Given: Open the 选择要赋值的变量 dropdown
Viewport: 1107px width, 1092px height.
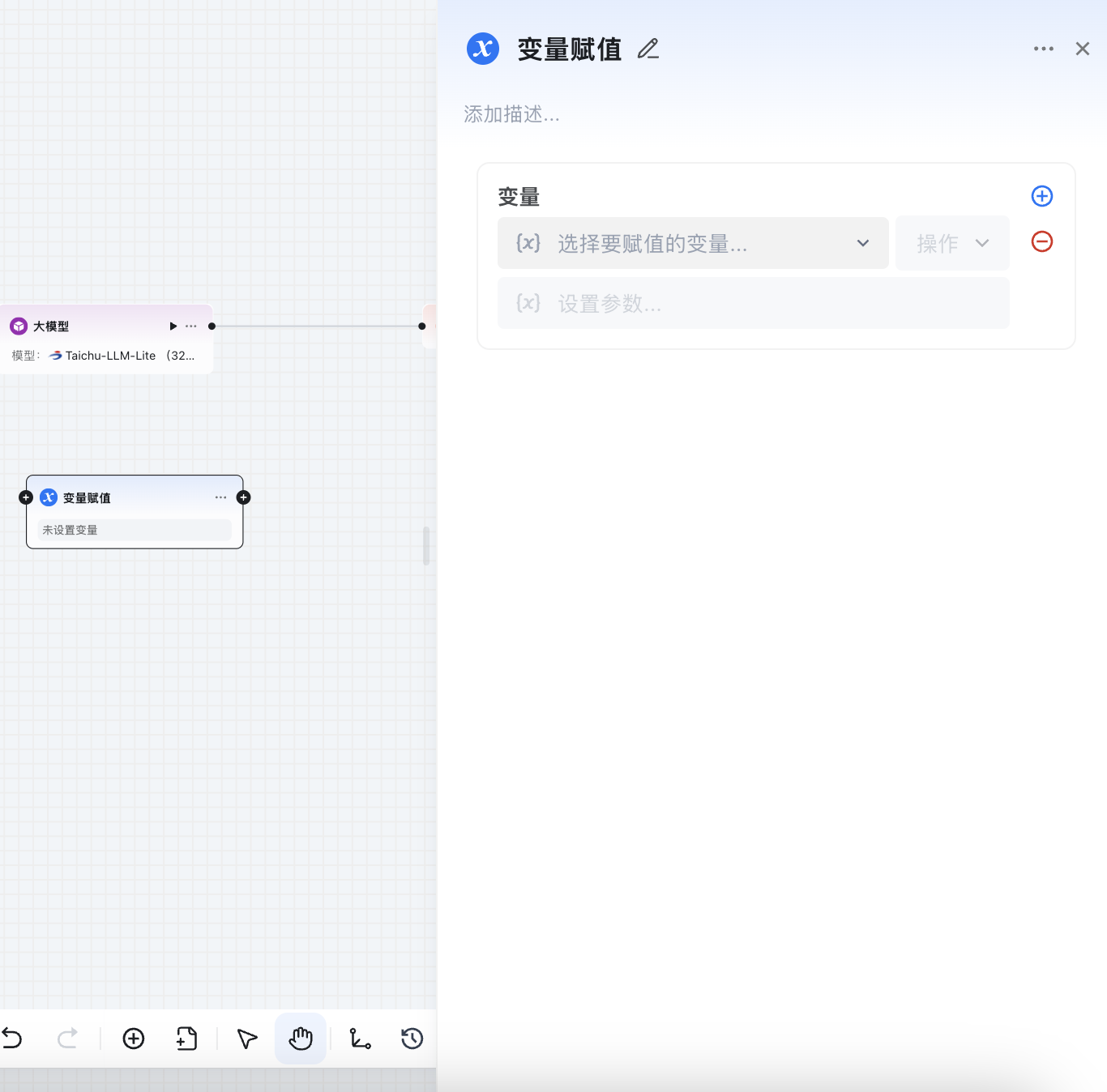Looking at the screenshot, I should (x=693, y=243).
